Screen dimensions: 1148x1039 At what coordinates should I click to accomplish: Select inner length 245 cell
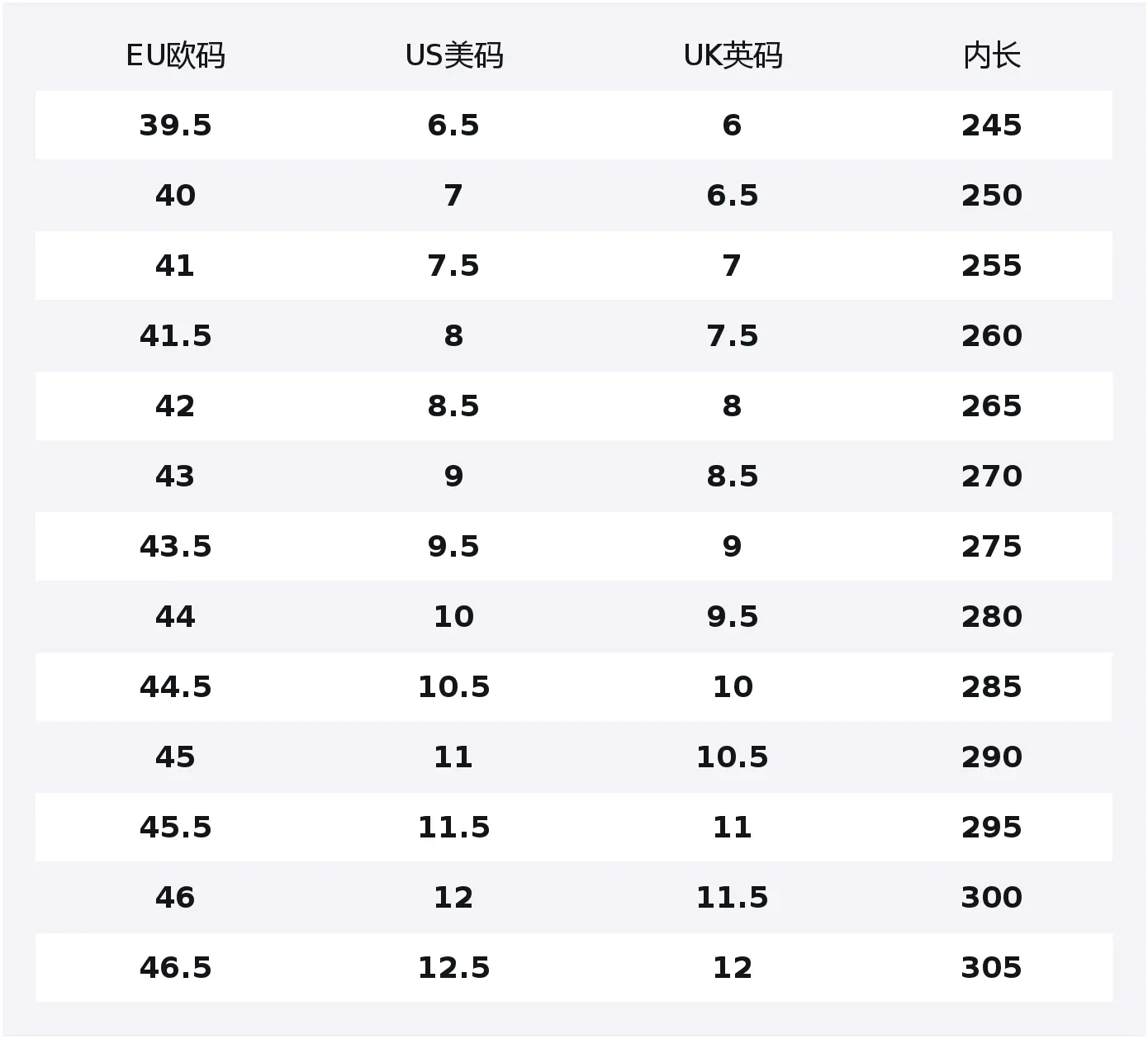[992, 126]
